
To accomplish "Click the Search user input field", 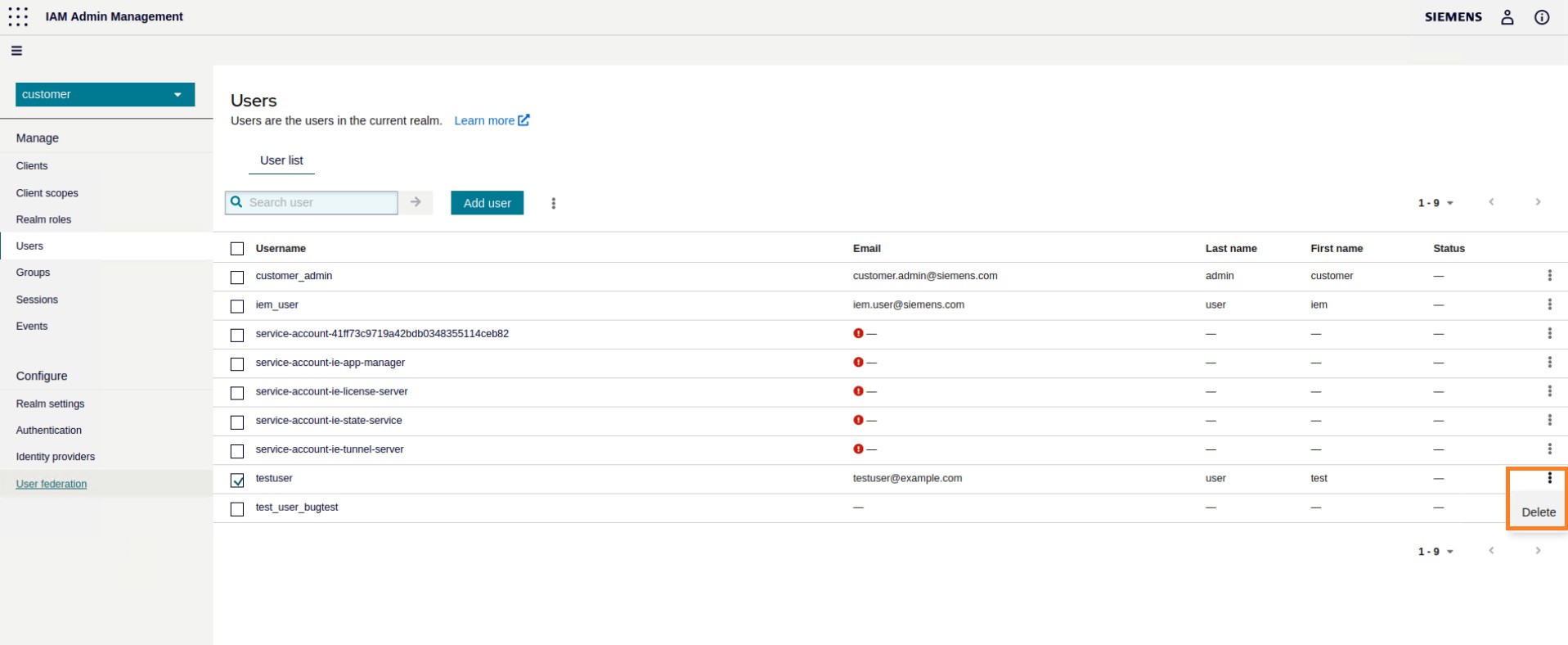I will tap(319, 202).
